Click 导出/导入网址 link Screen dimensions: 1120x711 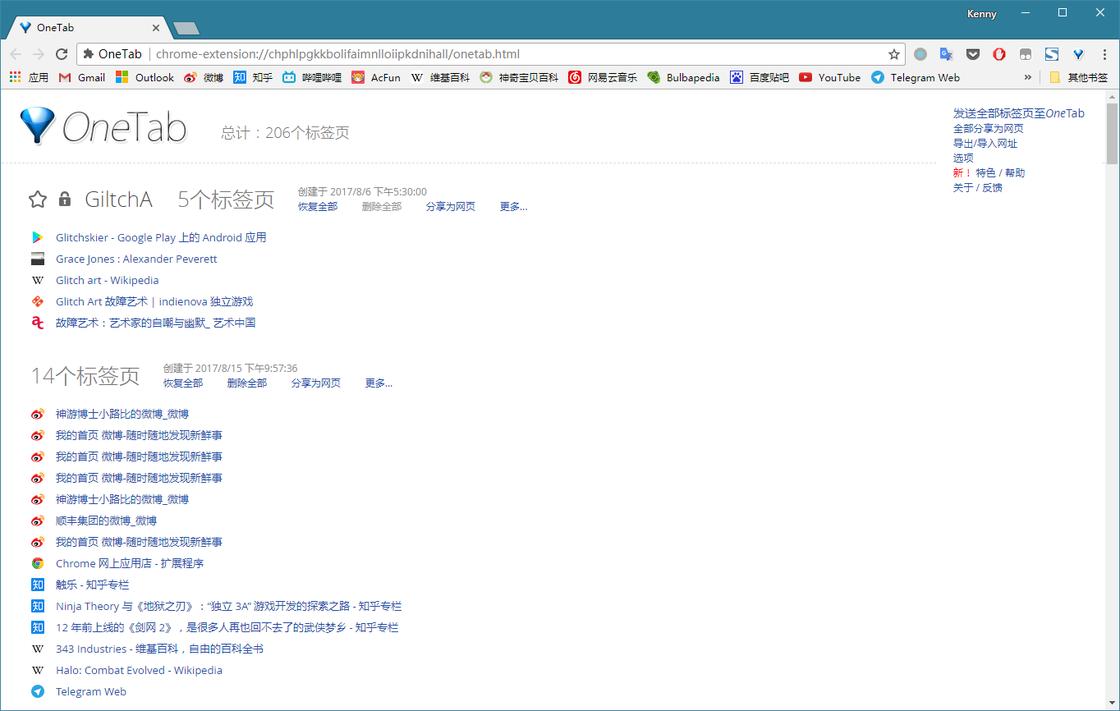(x=985, y=143)
